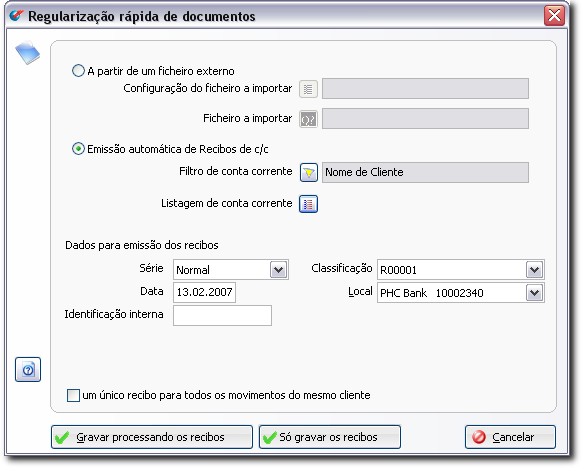Screen dimensions: 584x475
Task: Click Gravar processando os recibos button
Action: tap(152, 437)
